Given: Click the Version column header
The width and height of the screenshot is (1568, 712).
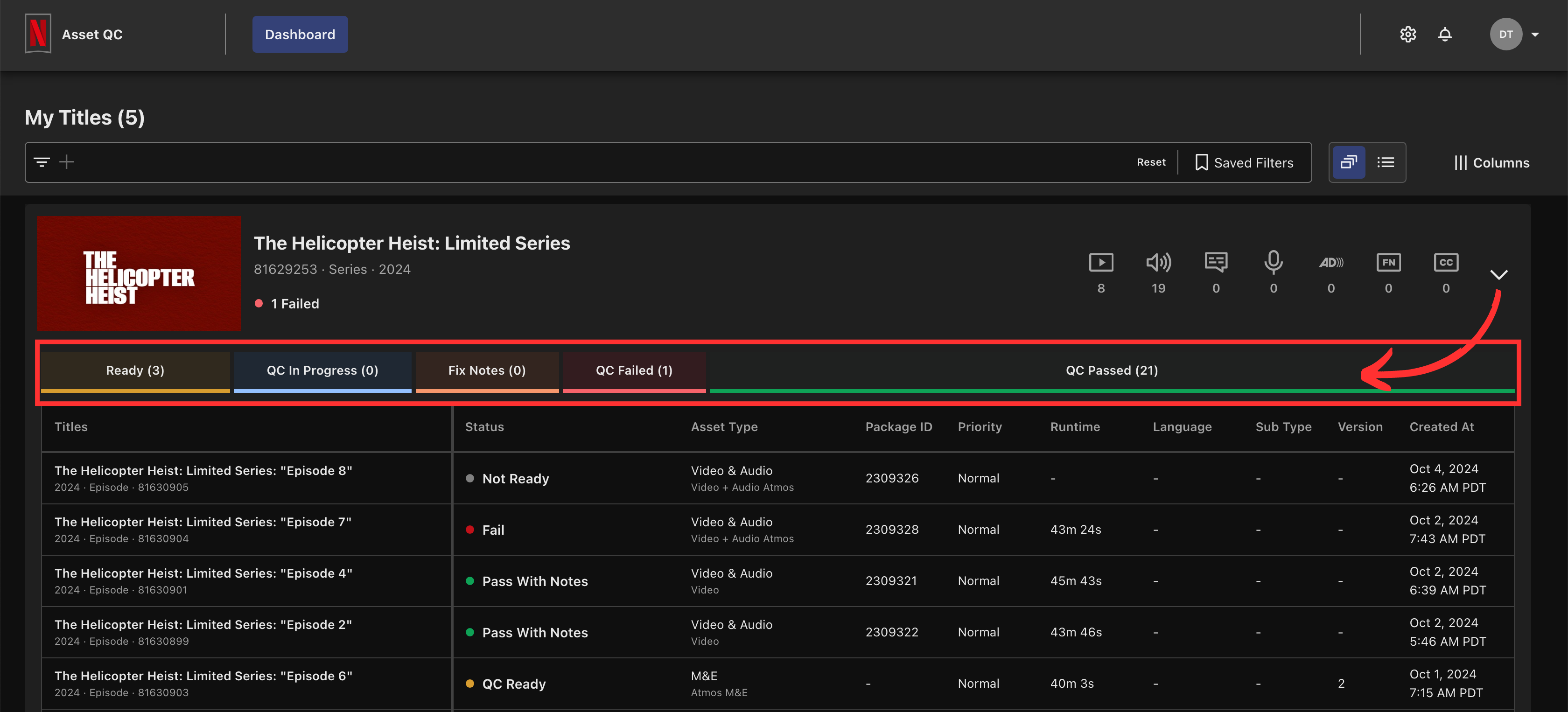Looking at the screenshot, I should 1360,427.
